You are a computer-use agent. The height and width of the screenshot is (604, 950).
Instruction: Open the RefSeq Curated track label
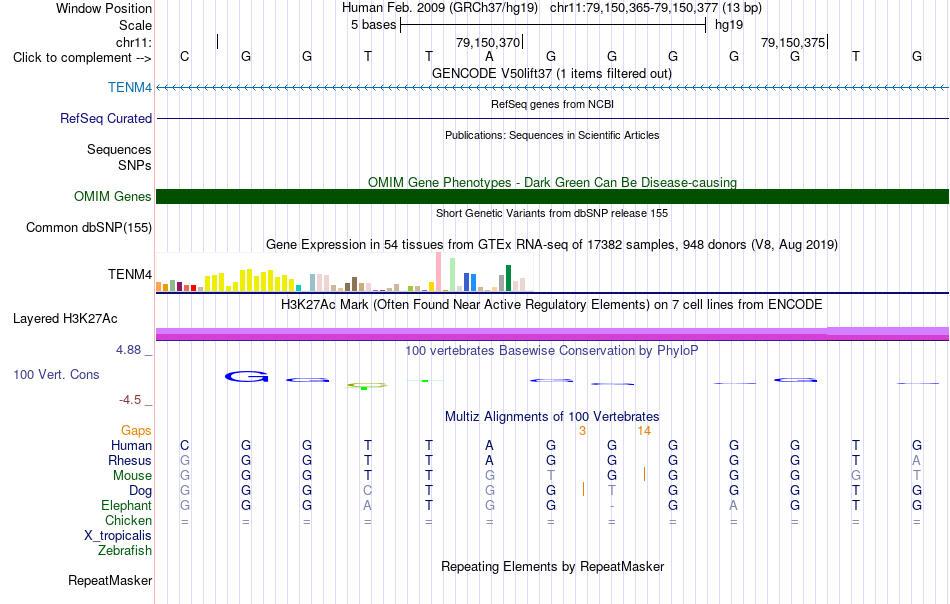(x=105, y=118)
